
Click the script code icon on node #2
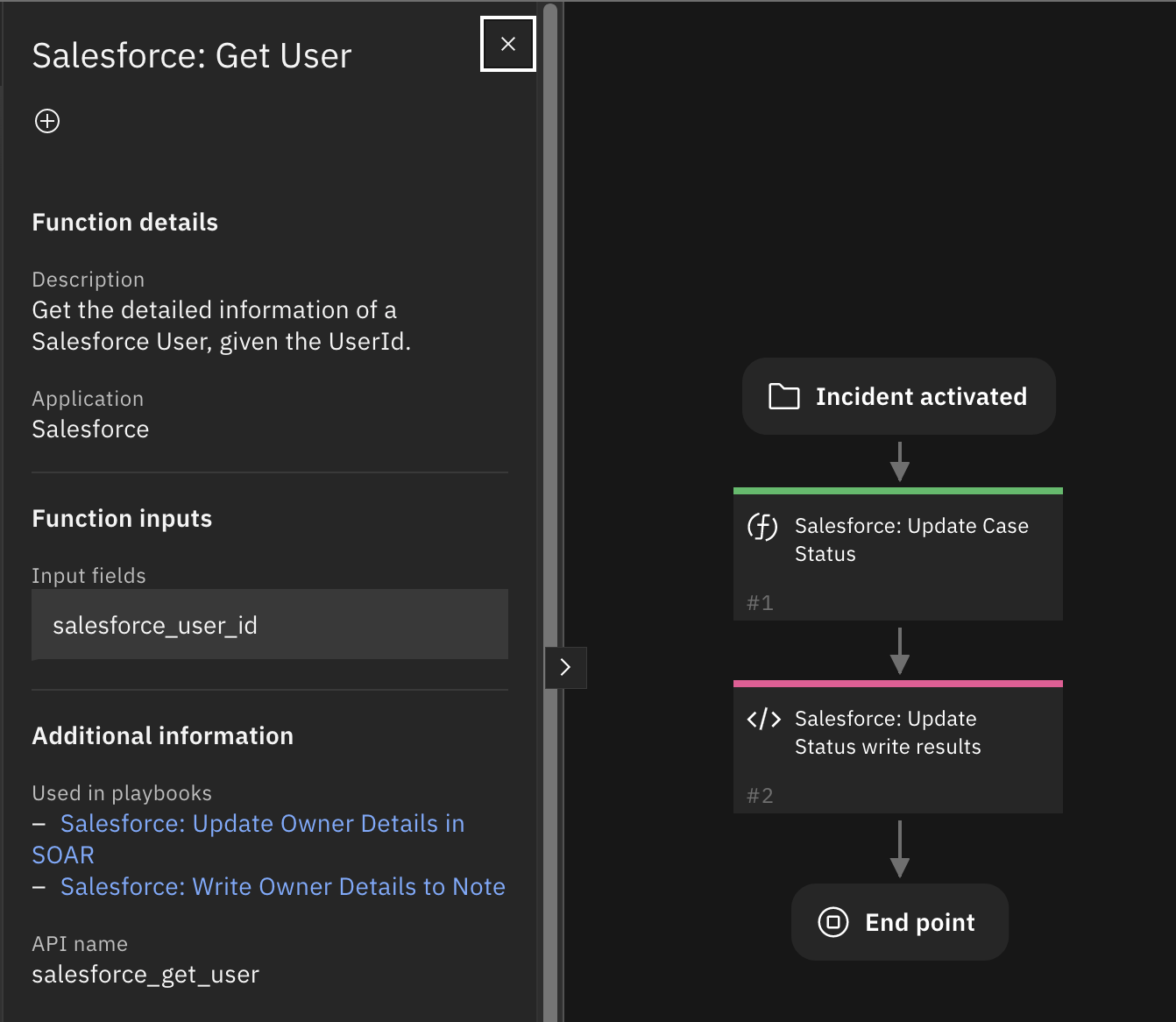pos(763,720)
